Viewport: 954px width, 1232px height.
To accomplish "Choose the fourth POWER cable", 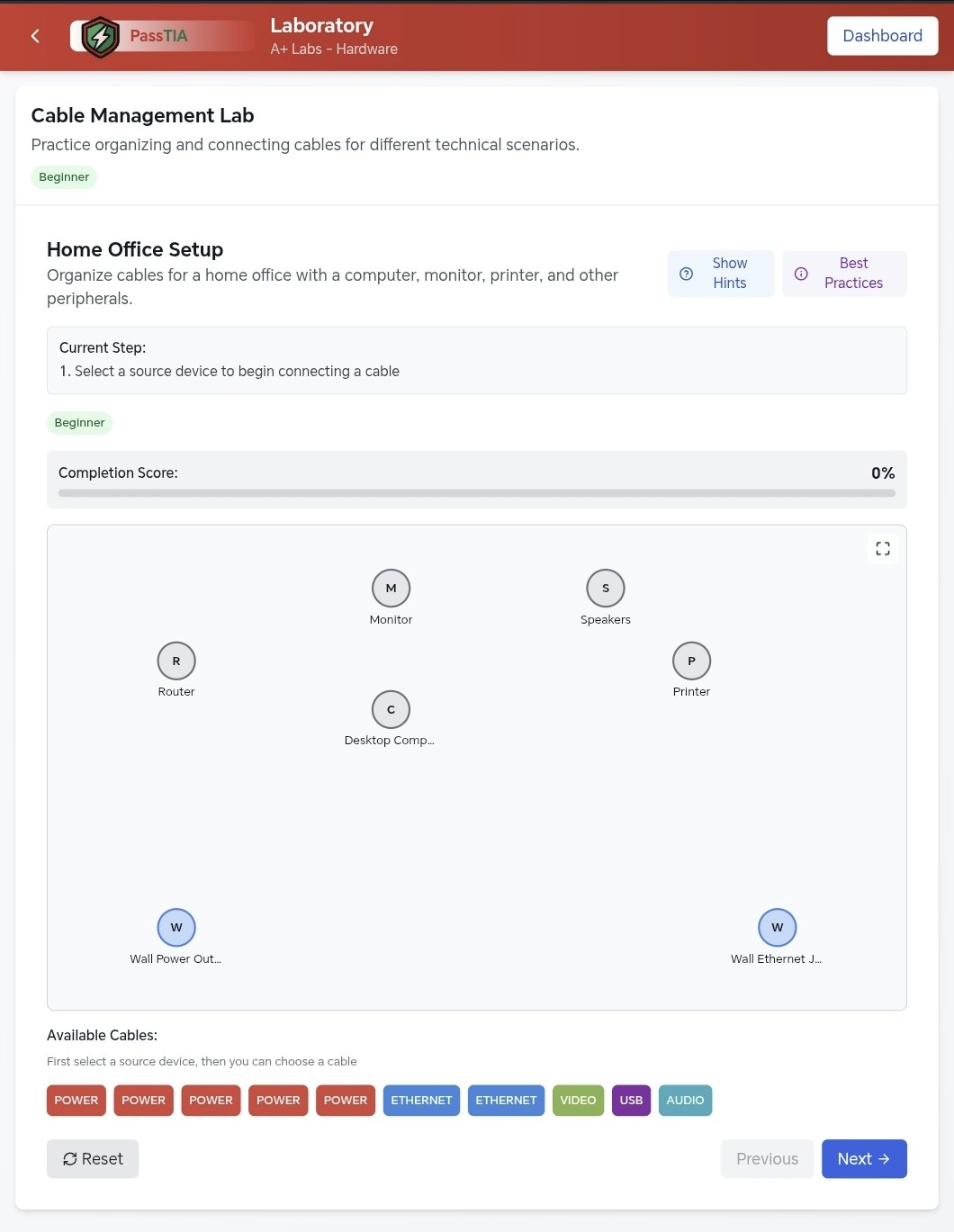I will tap(278, 1101).
